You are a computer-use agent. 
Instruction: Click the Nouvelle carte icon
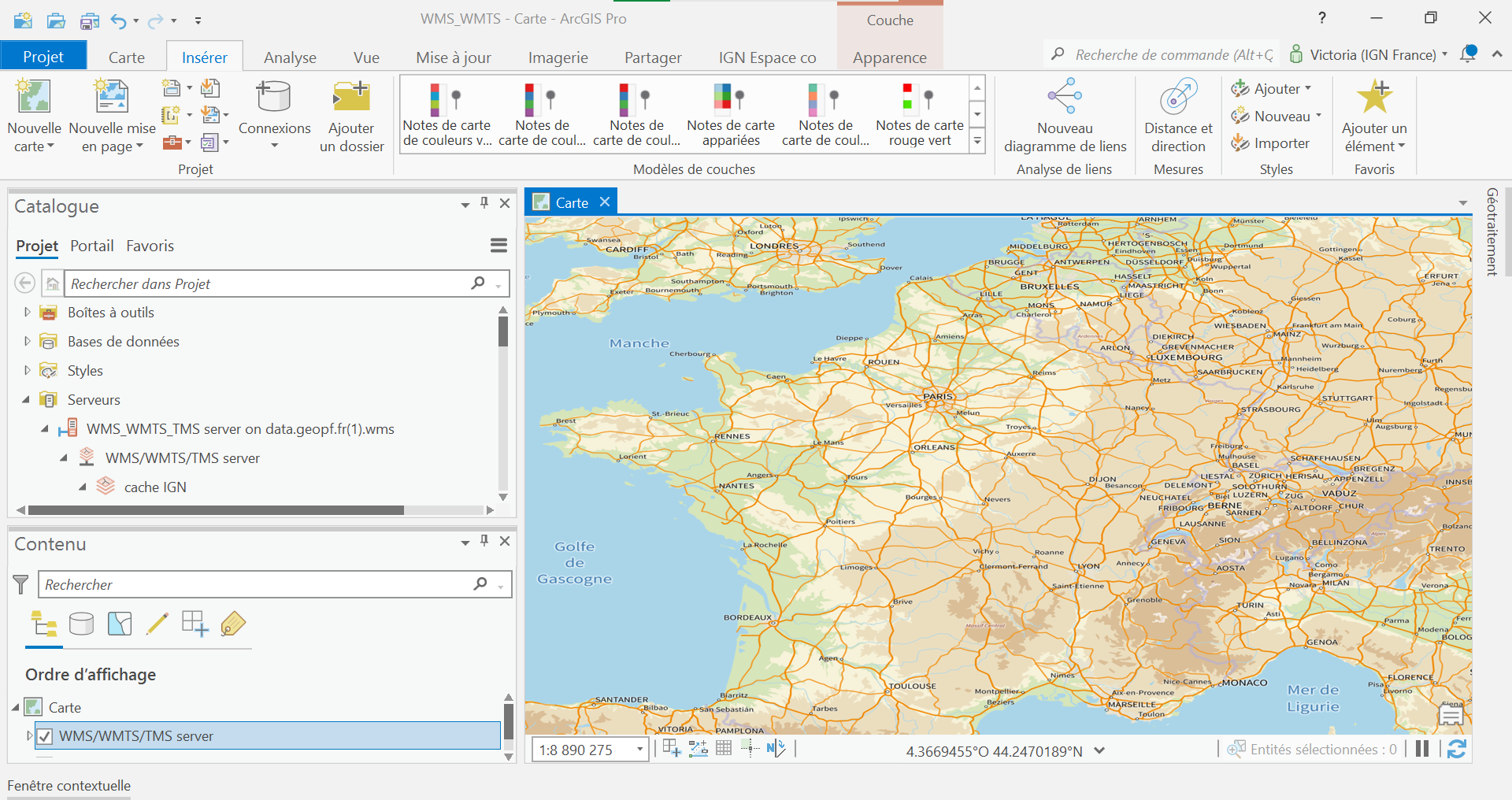click(34, 97)
